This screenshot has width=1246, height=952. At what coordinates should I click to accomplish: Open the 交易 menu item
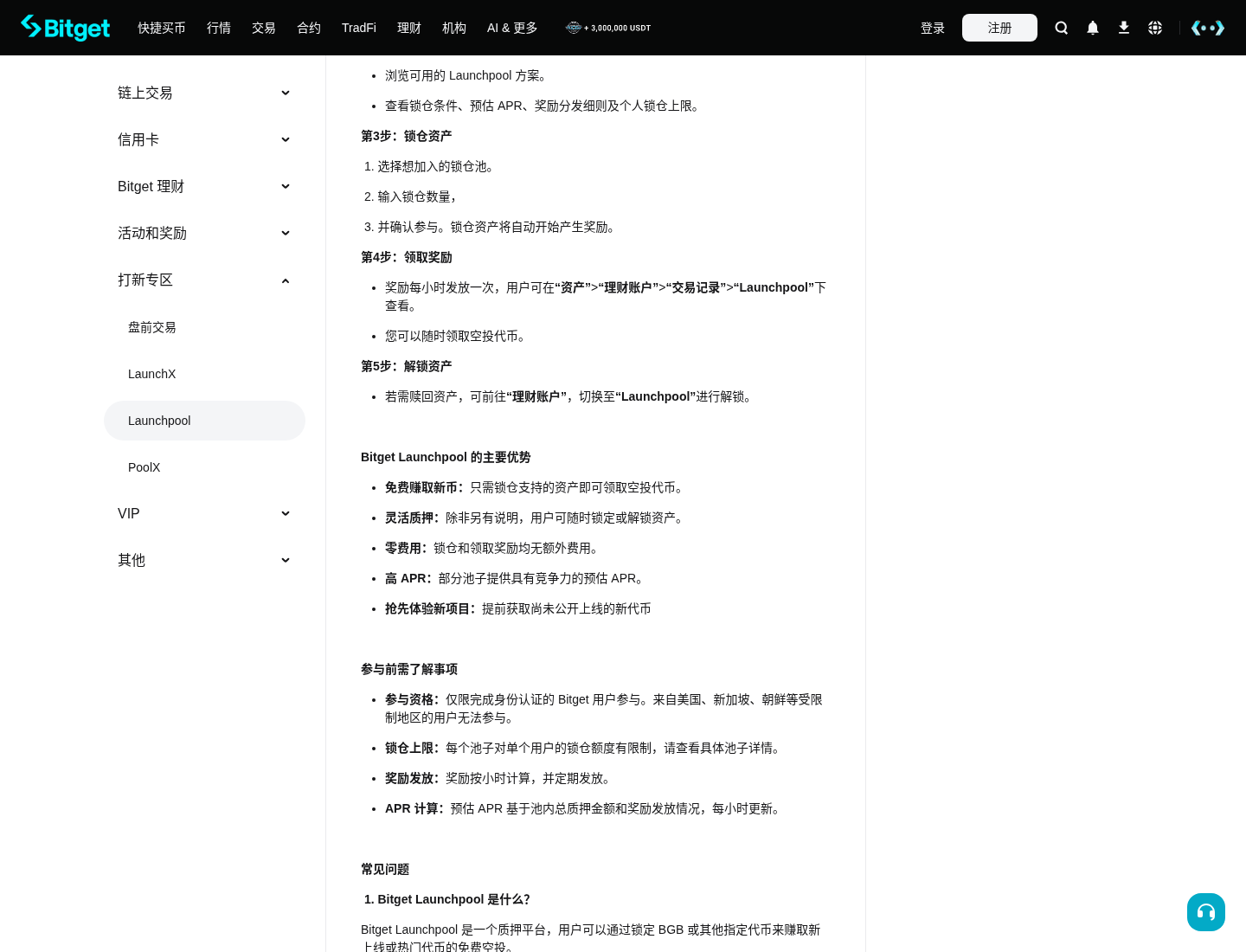tap(264, 28)
